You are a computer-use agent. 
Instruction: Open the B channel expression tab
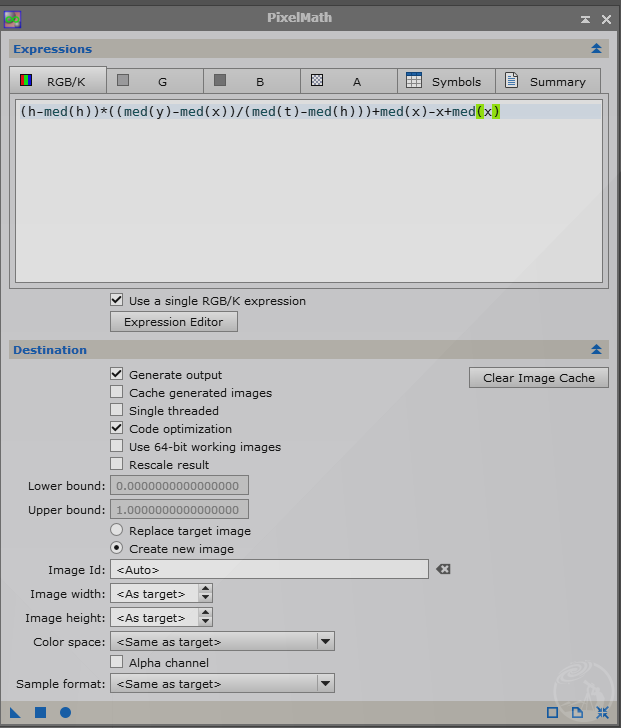click(x=252, y=82)
